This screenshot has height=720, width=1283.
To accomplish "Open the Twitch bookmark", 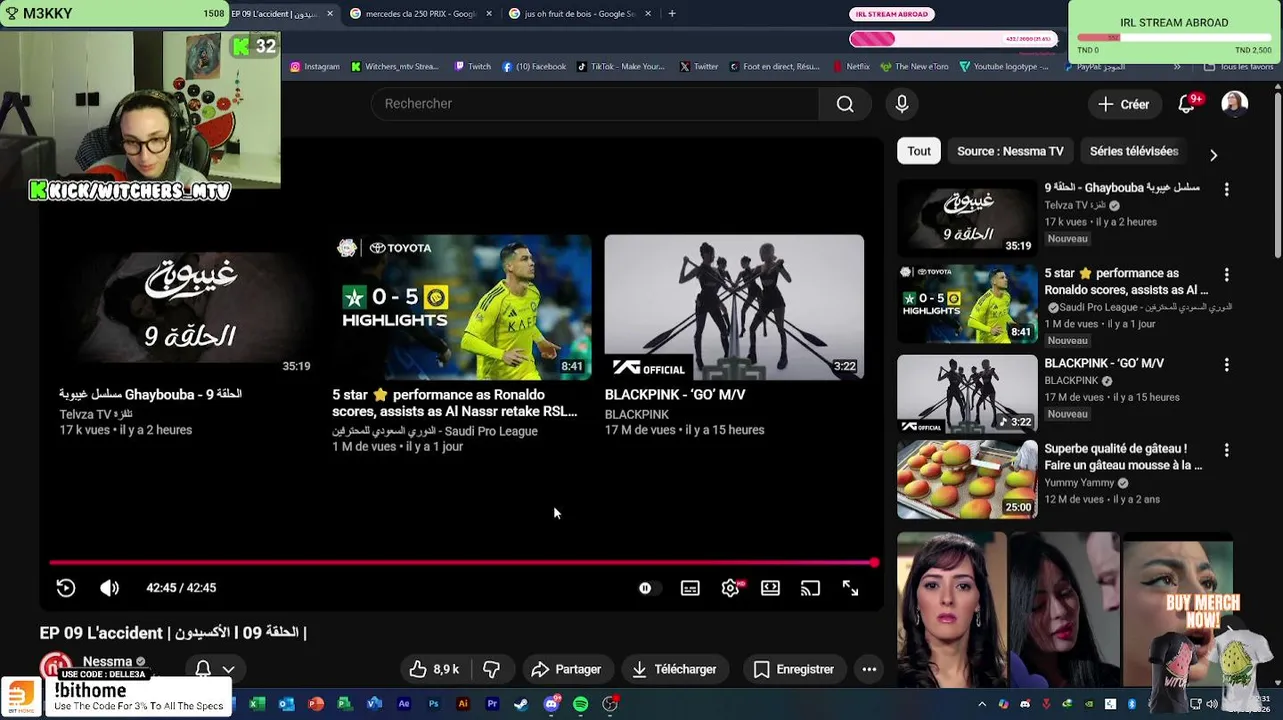I will click(472, 67).
